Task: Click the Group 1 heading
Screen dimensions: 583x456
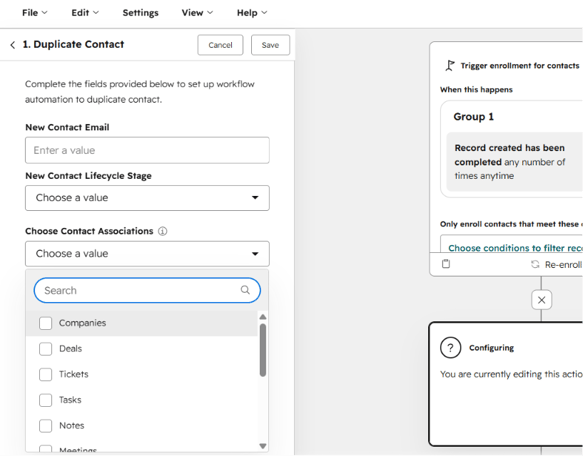Action: (x=473, y=117)
